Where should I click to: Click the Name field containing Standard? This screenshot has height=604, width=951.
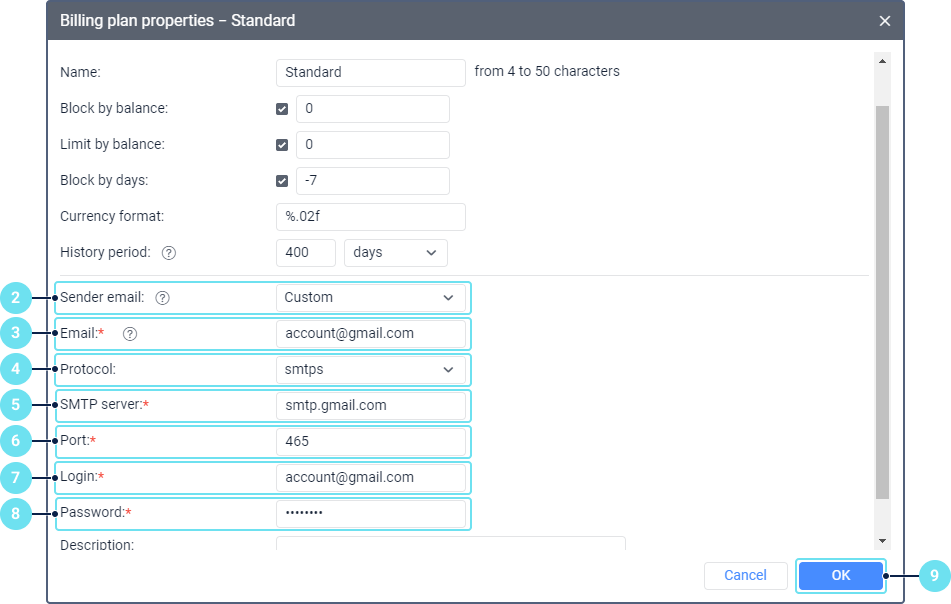tap(370, 73)
